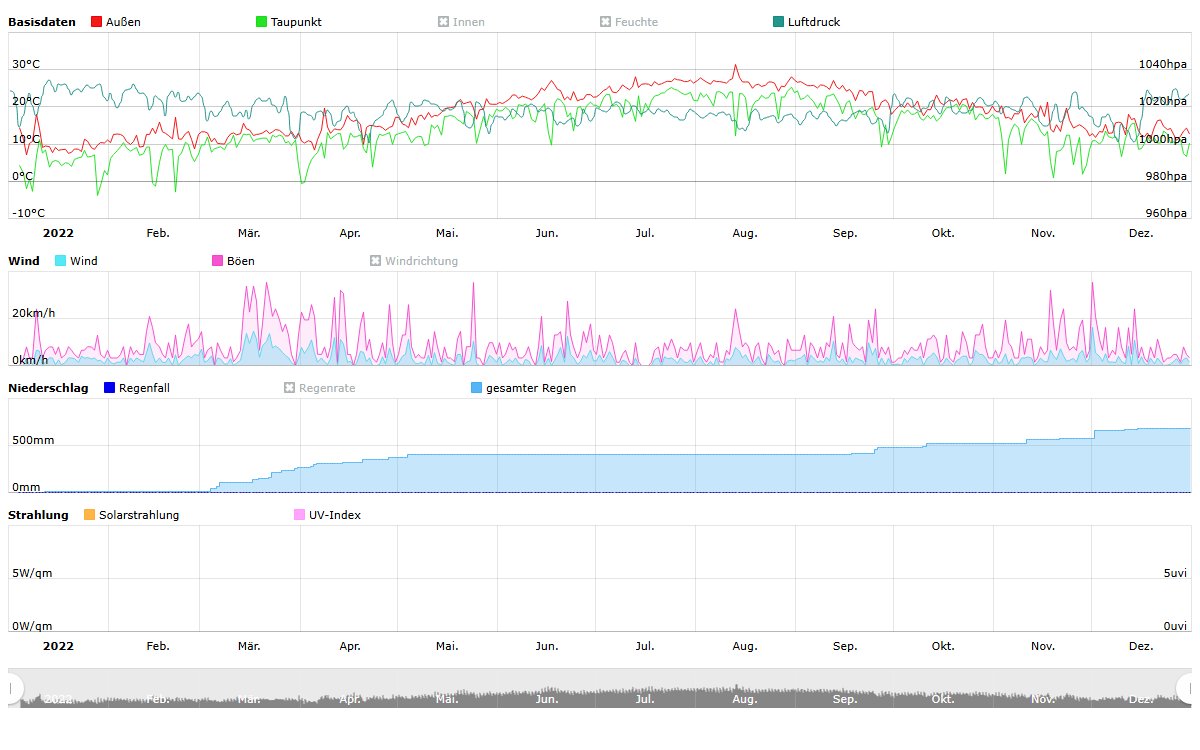Enable the hidden Innen series
The image size is (1200, 750).
point(468,22)
